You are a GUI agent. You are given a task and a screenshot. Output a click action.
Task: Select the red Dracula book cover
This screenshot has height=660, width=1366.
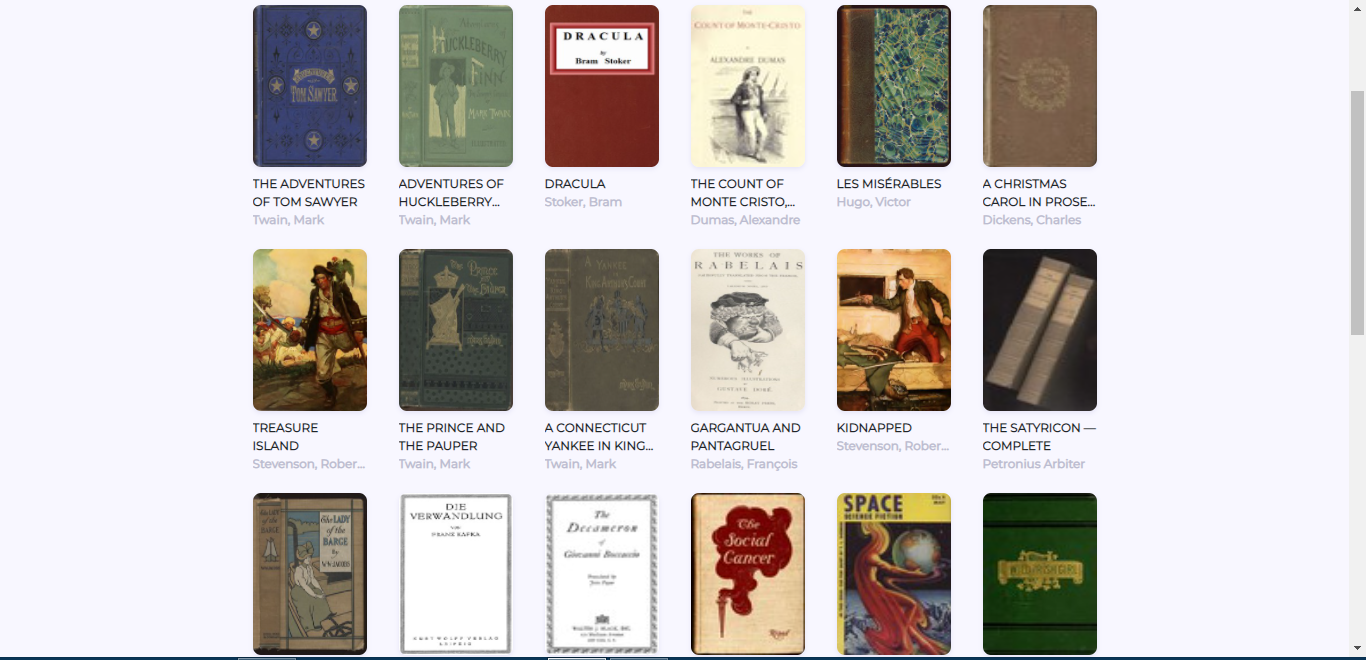click(x=602, y=86)
